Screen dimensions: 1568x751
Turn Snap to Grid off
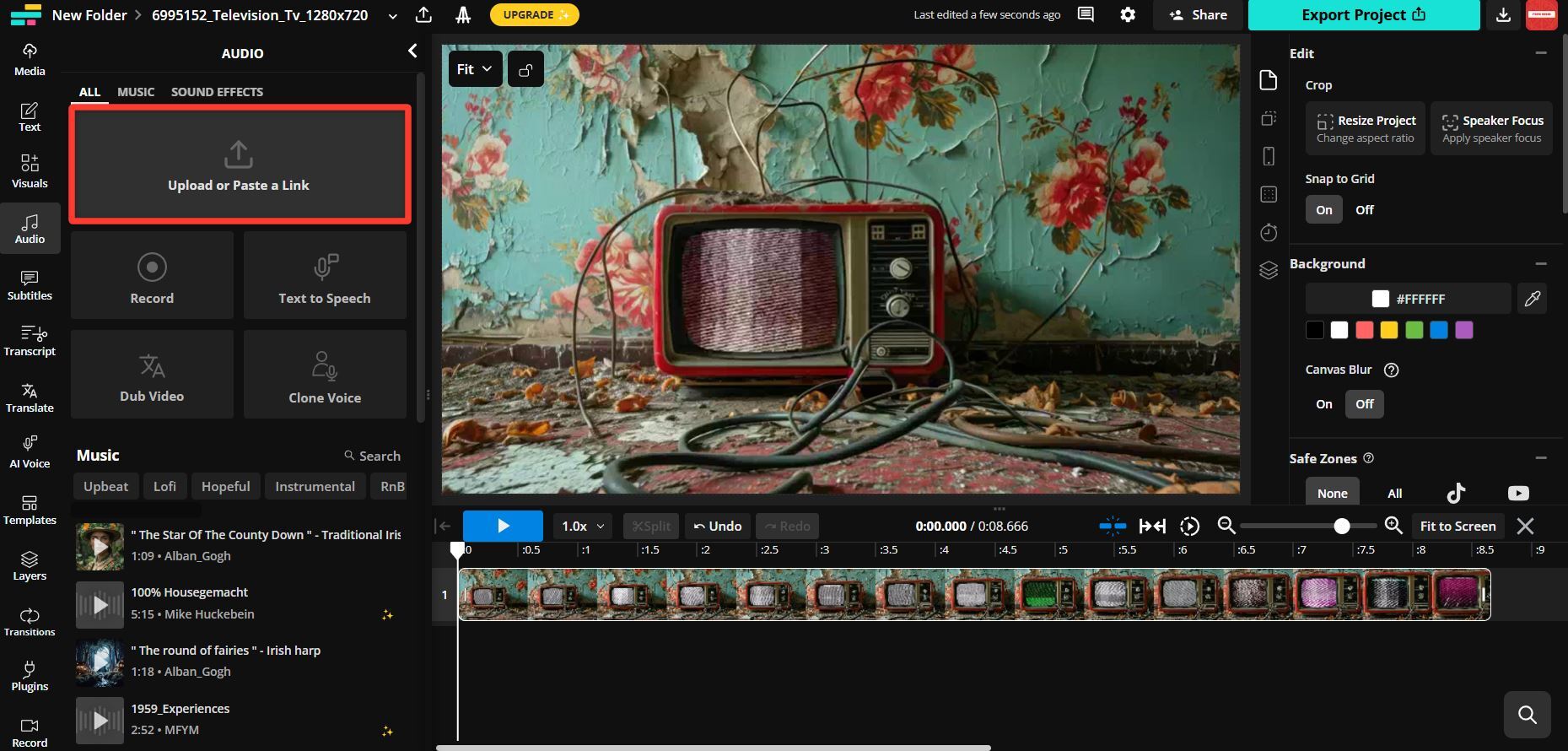pos(1364,210)
